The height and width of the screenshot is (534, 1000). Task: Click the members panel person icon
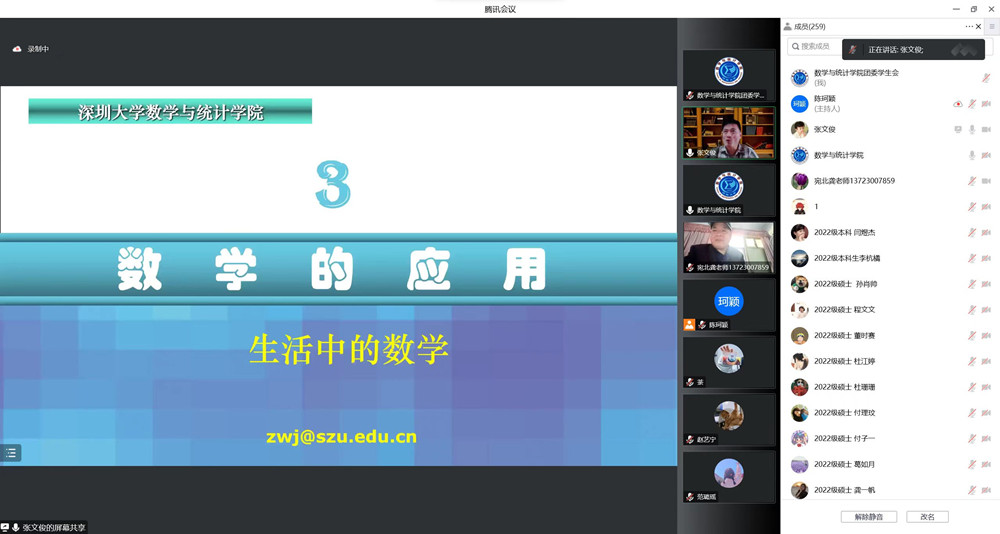pyautogui.click(x=788, y=26)
